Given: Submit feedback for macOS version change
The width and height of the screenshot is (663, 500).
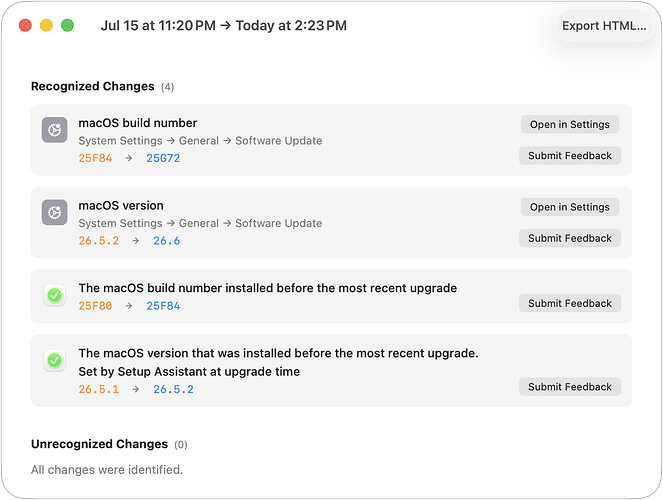Looking at the screenshot, I should 570,238.
